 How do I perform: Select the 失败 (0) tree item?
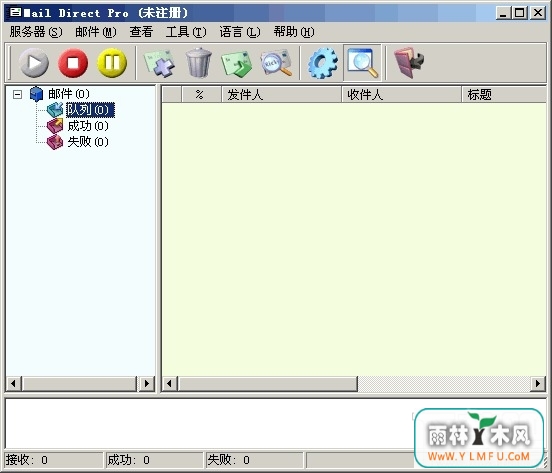pyautogui.click(x=88, y=142)
